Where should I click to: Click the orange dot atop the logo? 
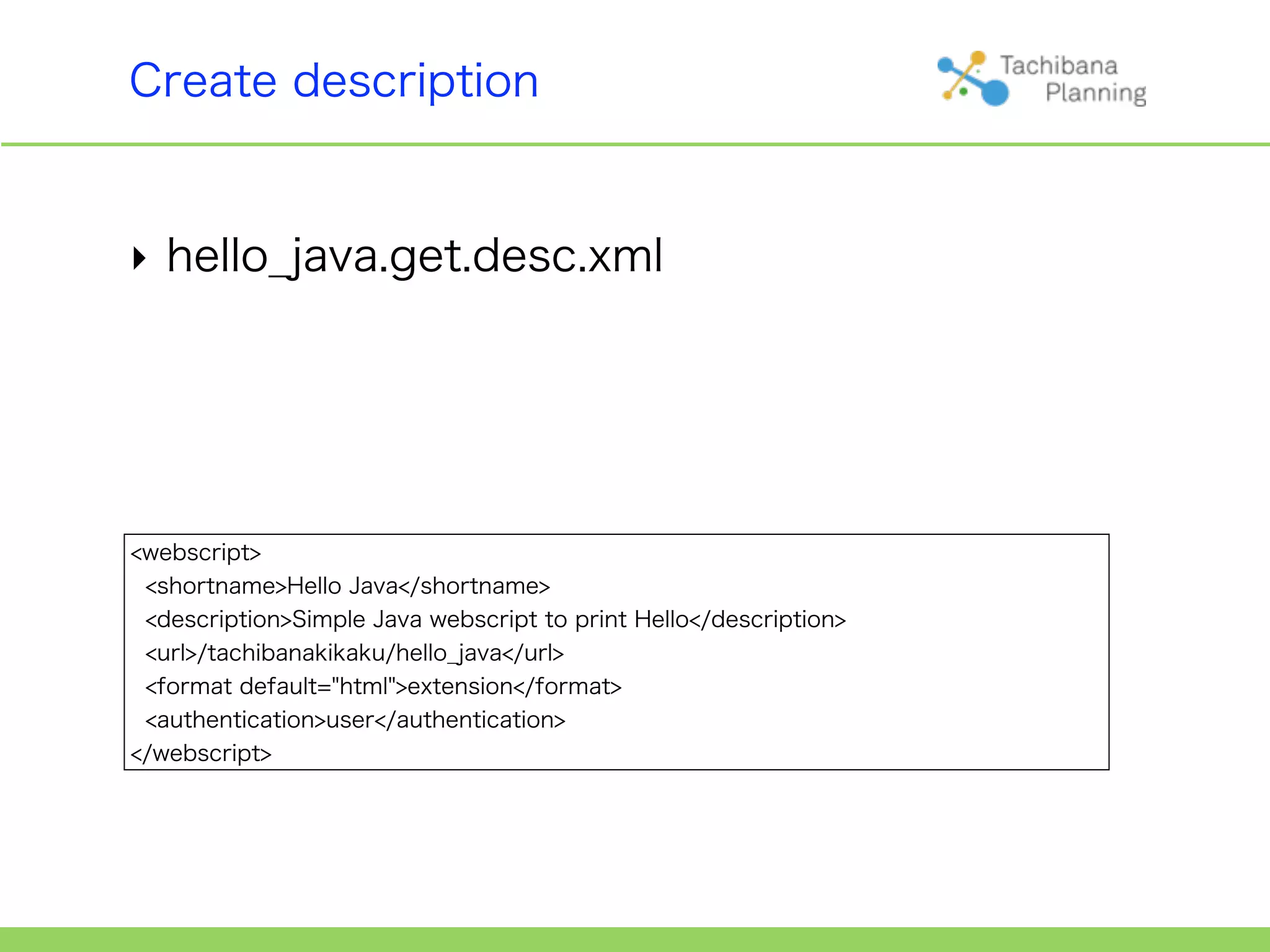[x=978, y=58]
